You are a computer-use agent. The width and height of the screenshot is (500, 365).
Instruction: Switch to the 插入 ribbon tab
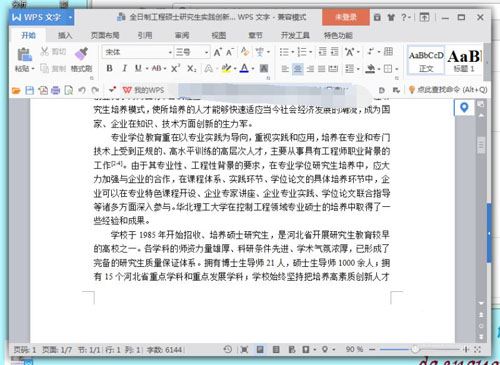pyautogui.click(x=65, y=35)
